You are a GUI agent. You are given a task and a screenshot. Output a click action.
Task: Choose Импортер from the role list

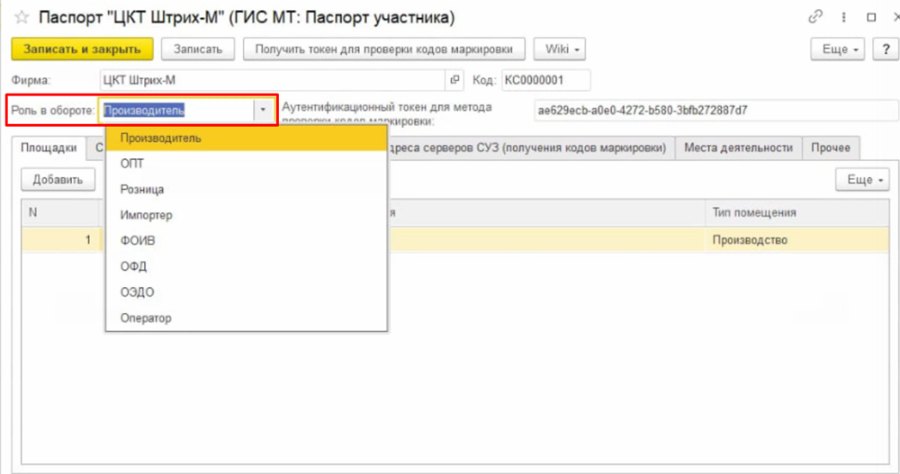pos(246,215)
